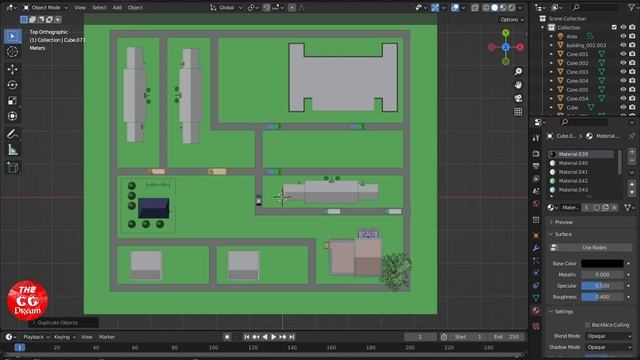The width and height of the screenshot is (640, 360).
Task: Open the Particles properties tab
Action: 536,260
